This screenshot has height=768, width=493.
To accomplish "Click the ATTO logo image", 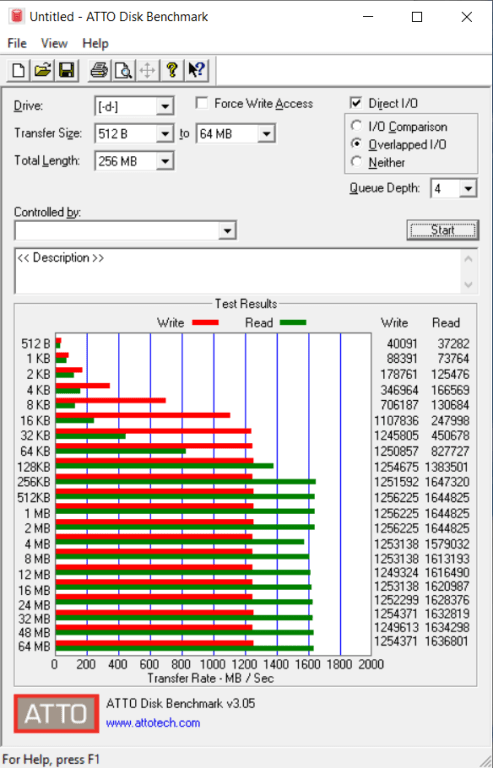I will tap(56, 713).
